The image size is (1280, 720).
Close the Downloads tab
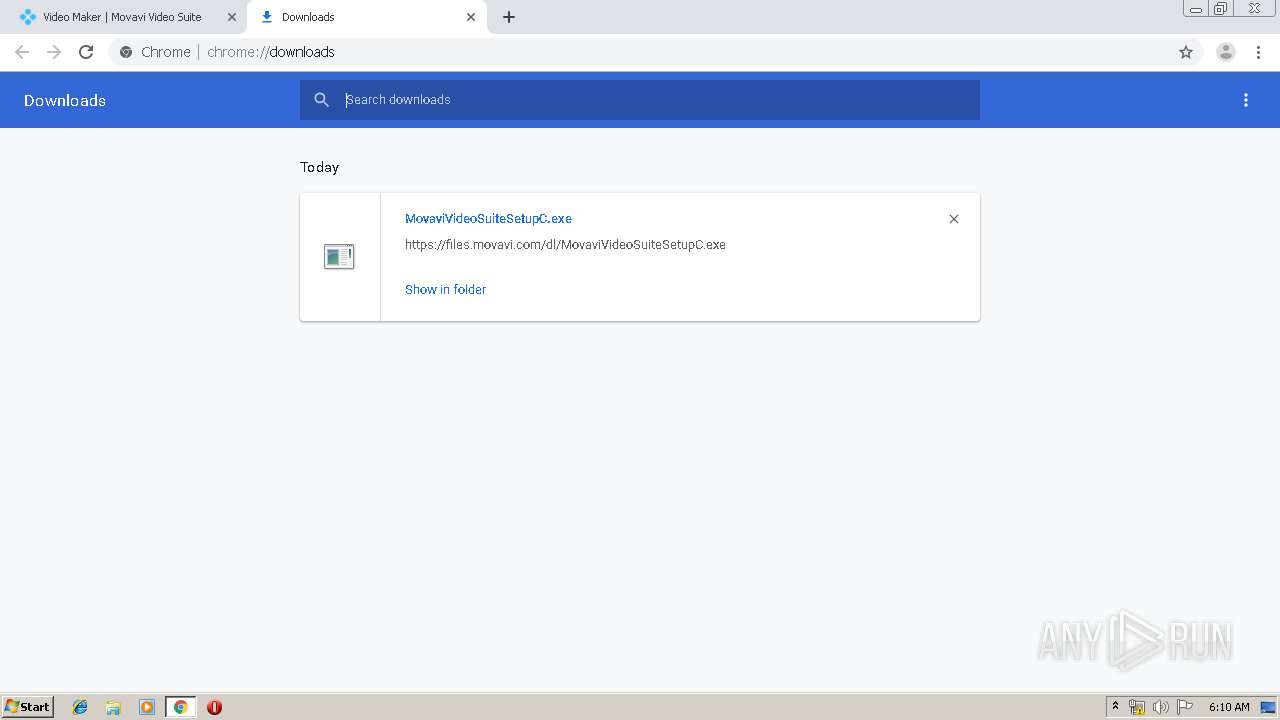tap(471, 17)
